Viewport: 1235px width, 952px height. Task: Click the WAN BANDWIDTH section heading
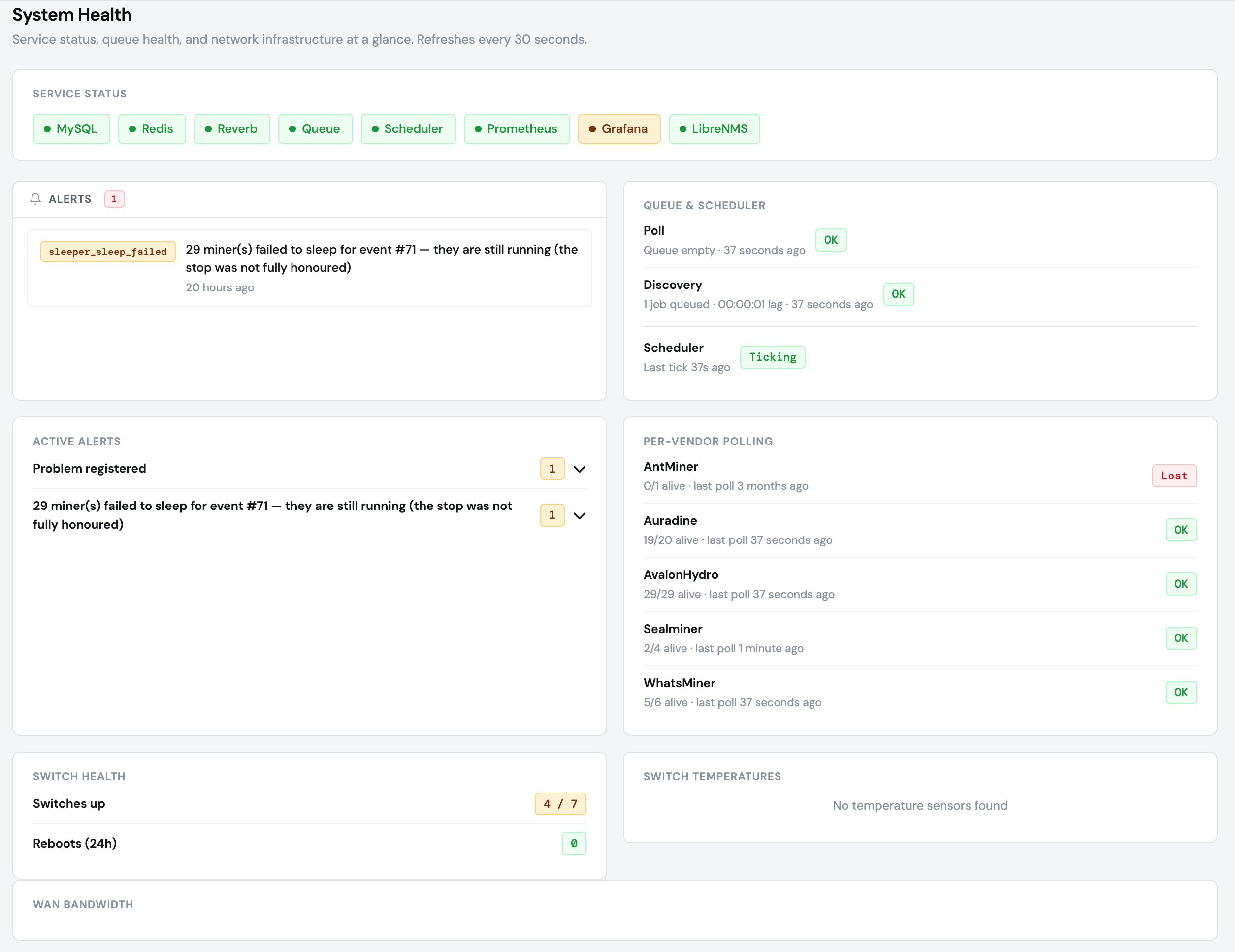click(83, 905)
